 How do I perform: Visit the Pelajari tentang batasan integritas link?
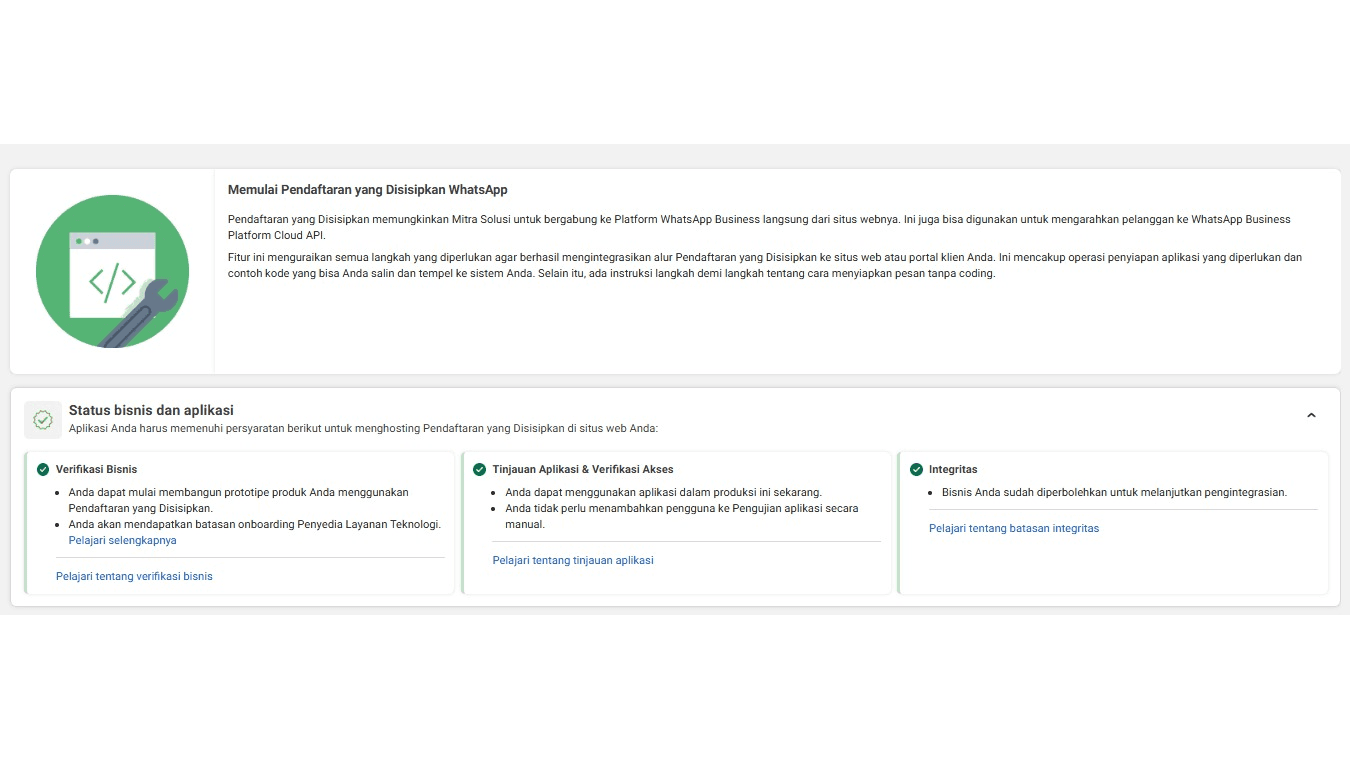pos(1013,528)
